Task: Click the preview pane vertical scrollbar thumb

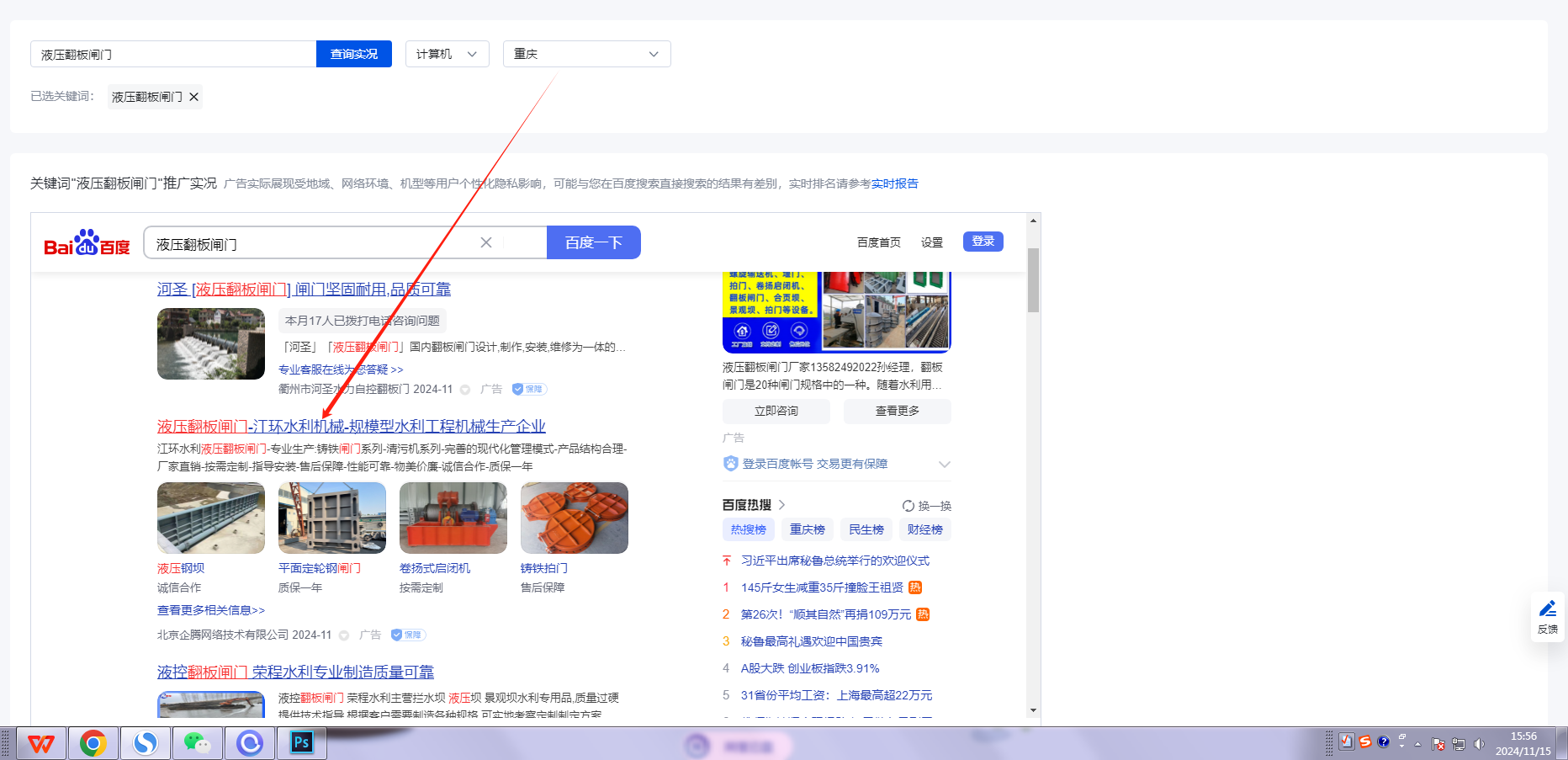Action: tap(1033, 279)
